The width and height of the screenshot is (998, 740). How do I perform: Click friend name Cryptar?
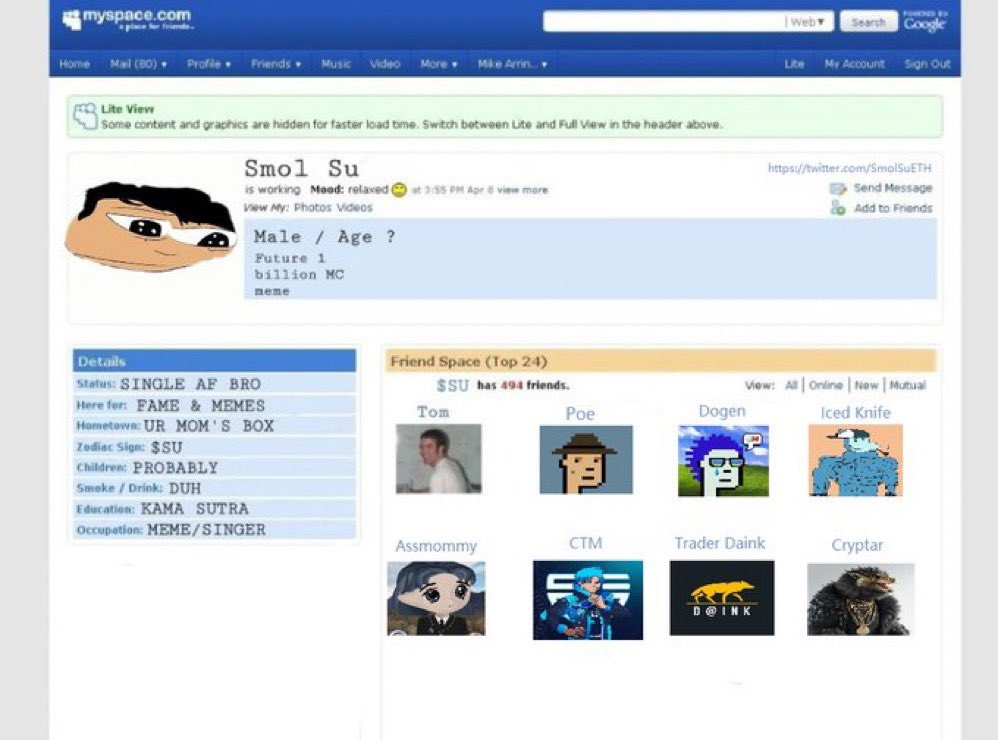click(x=857, y=545)
